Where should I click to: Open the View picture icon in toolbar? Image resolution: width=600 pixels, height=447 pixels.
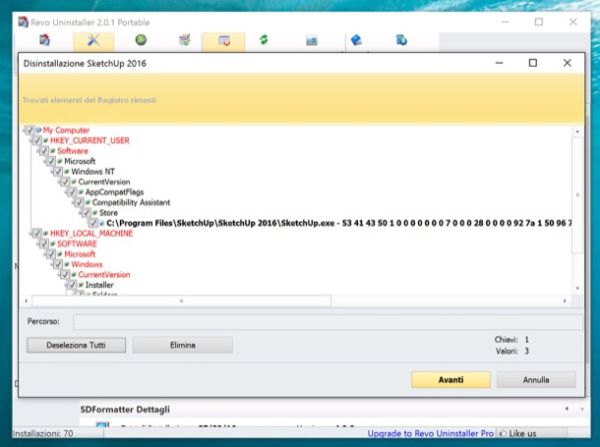312,40
